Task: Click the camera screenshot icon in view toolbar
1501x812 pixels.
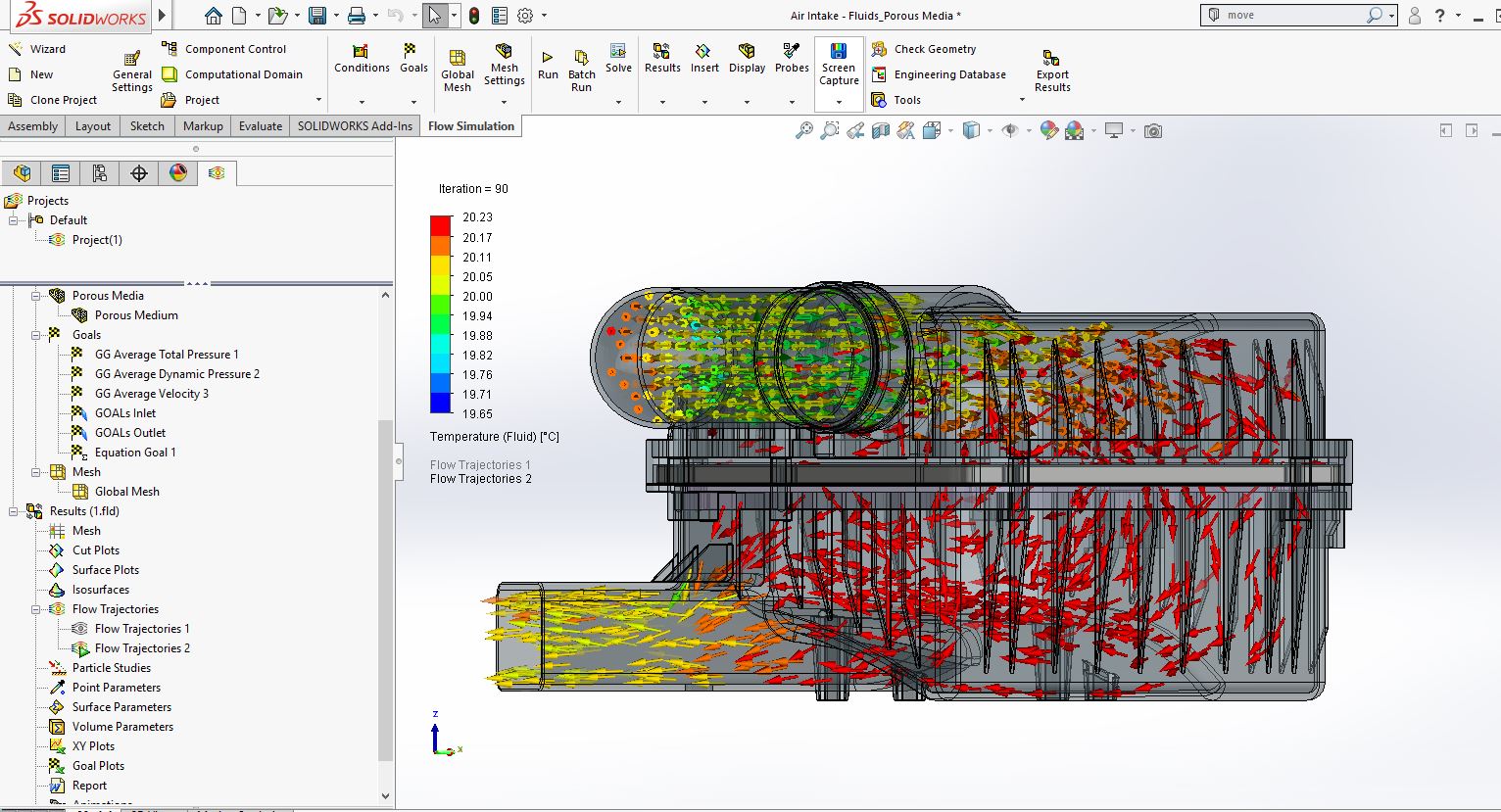Action: click(x=1153, y=130)
